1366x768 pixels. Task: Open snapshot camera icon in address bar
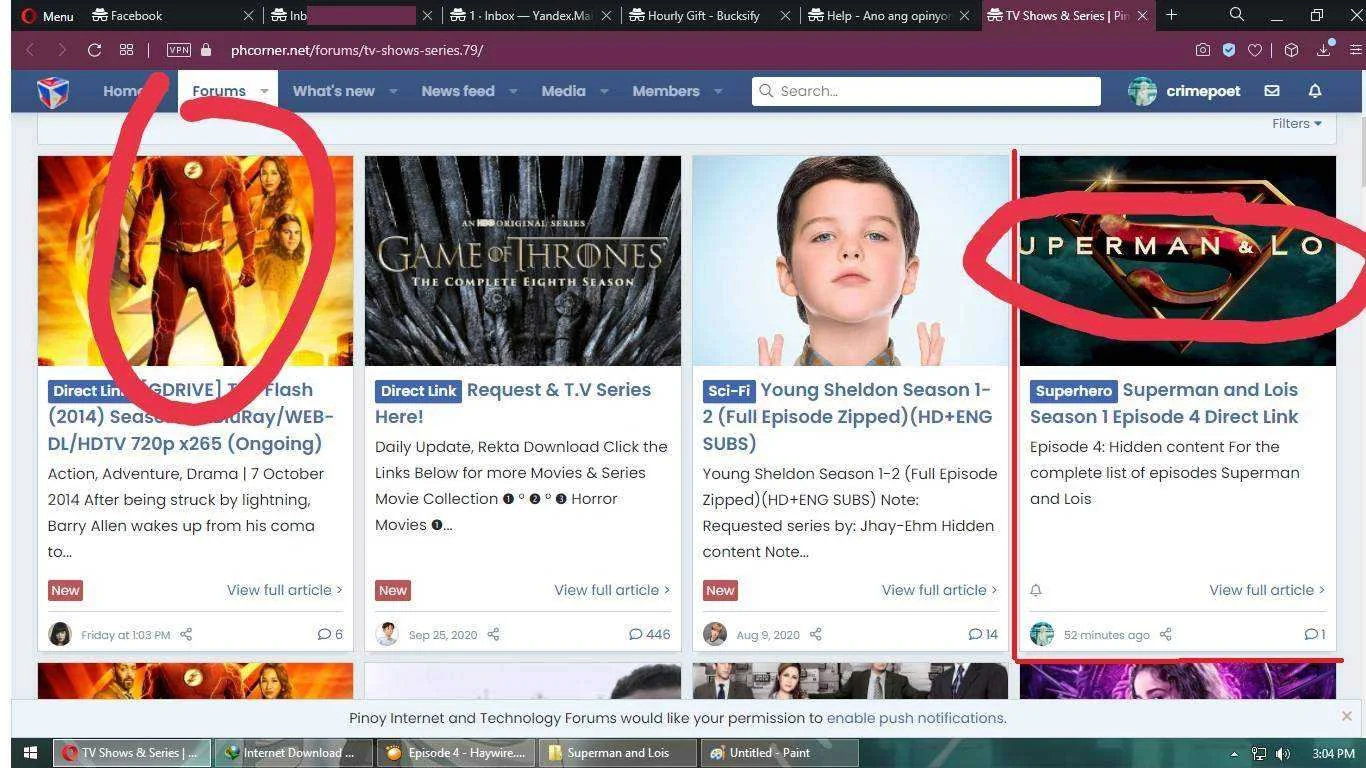pos(1202,50)
